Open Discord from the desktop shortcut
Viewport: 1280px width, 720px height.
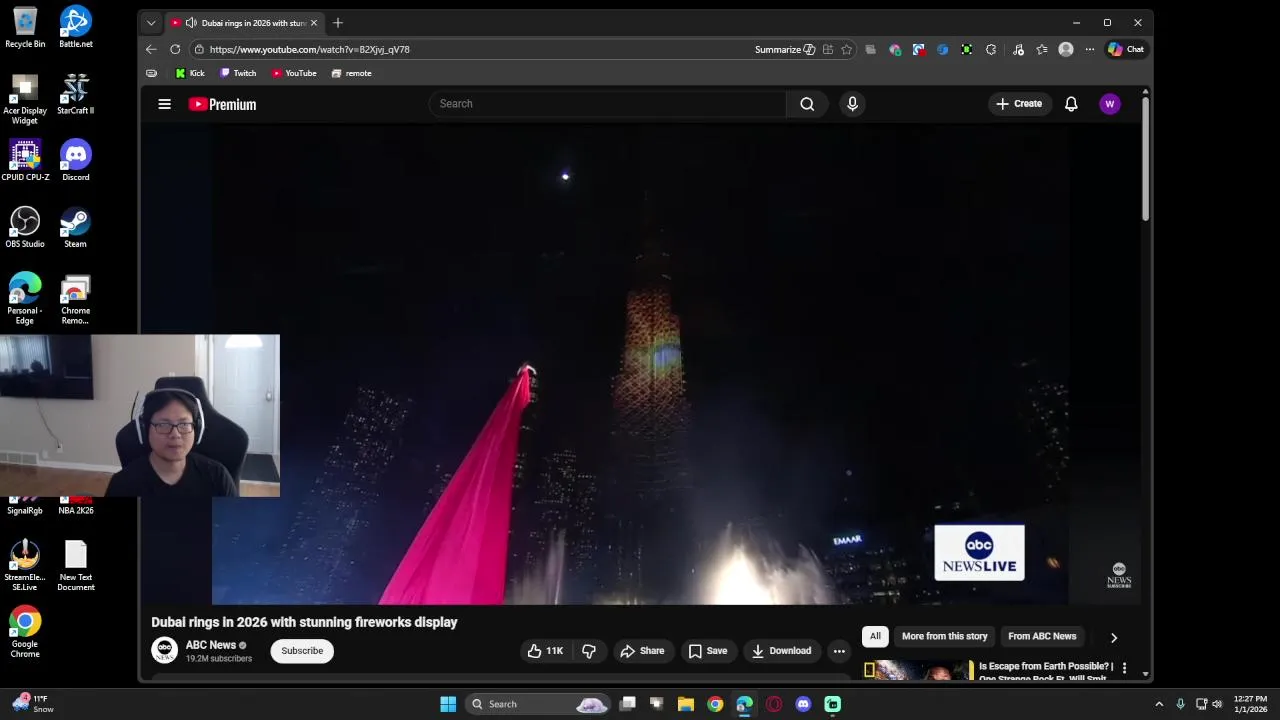coord(75,160)
